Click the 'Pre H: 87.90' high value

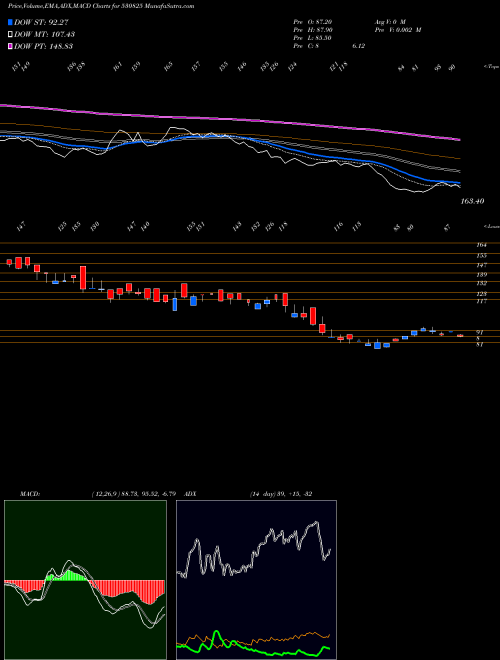click(x=313, y=30)
